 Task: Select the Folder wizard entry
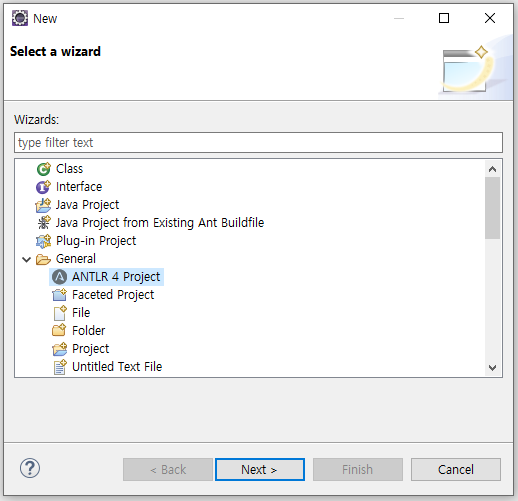[88, 331]
